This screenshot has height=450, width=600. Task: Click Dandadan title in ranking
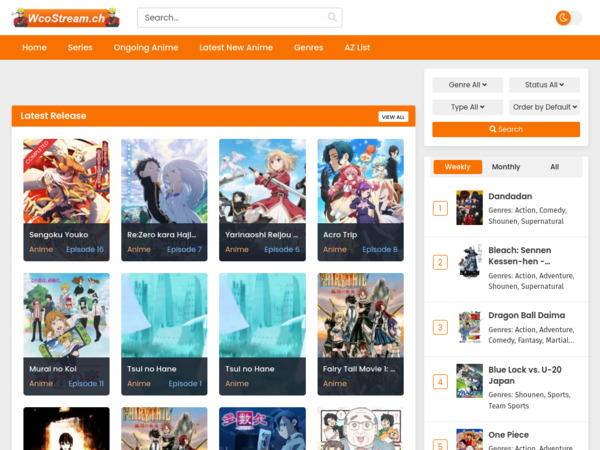tap(510, 196)
